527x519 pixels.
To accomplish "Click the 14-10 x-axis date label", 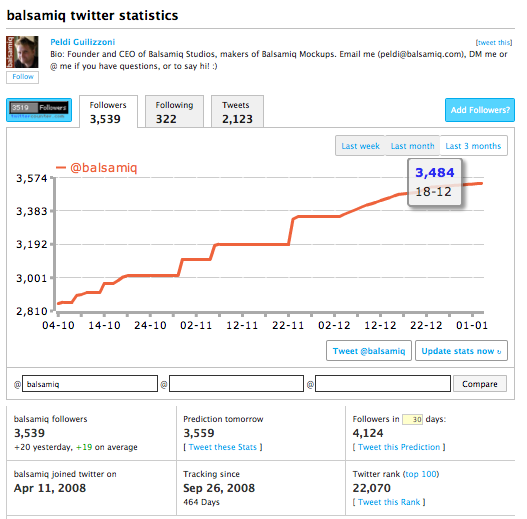I will [104, 325].
